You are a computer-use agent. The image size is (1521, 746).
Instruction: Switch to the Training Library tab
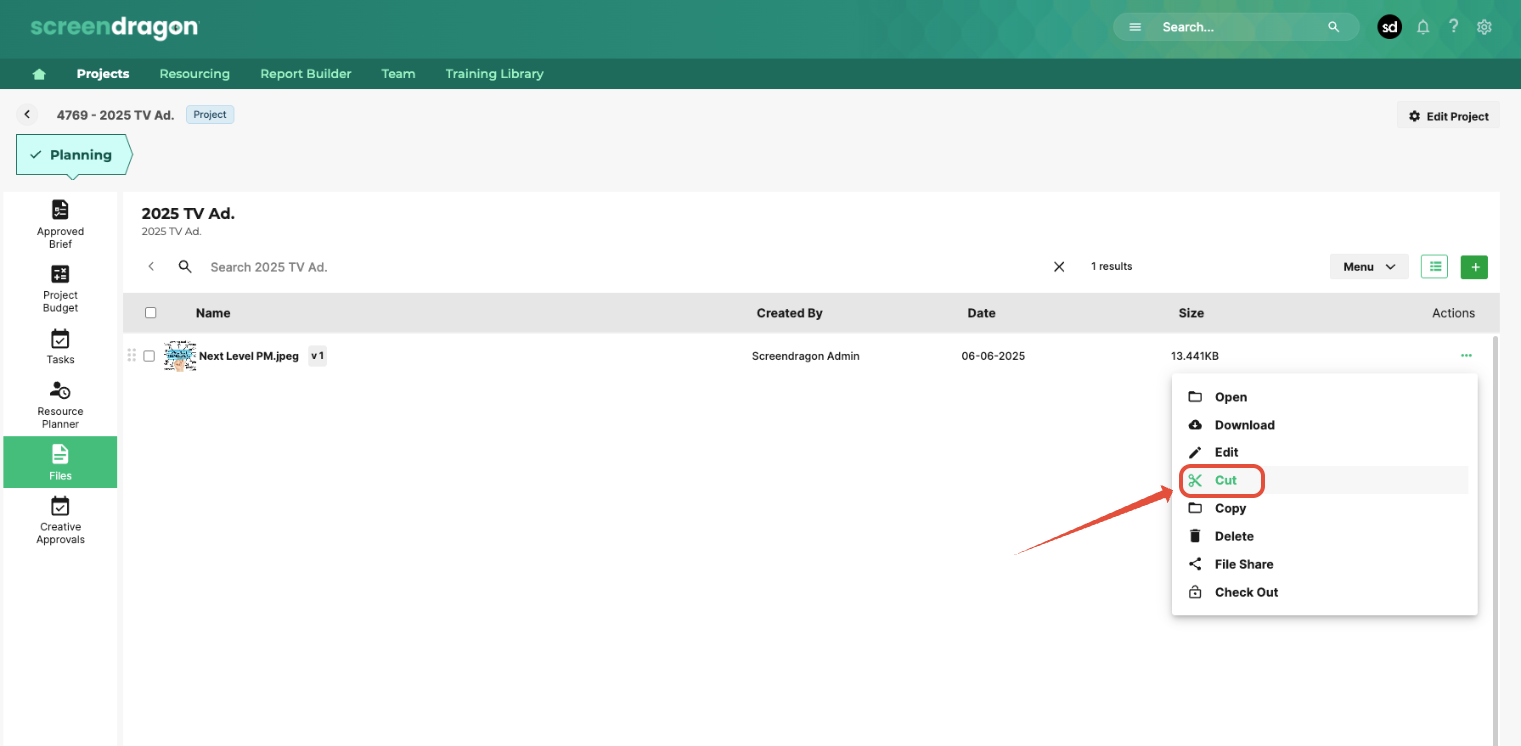point(495,74)
